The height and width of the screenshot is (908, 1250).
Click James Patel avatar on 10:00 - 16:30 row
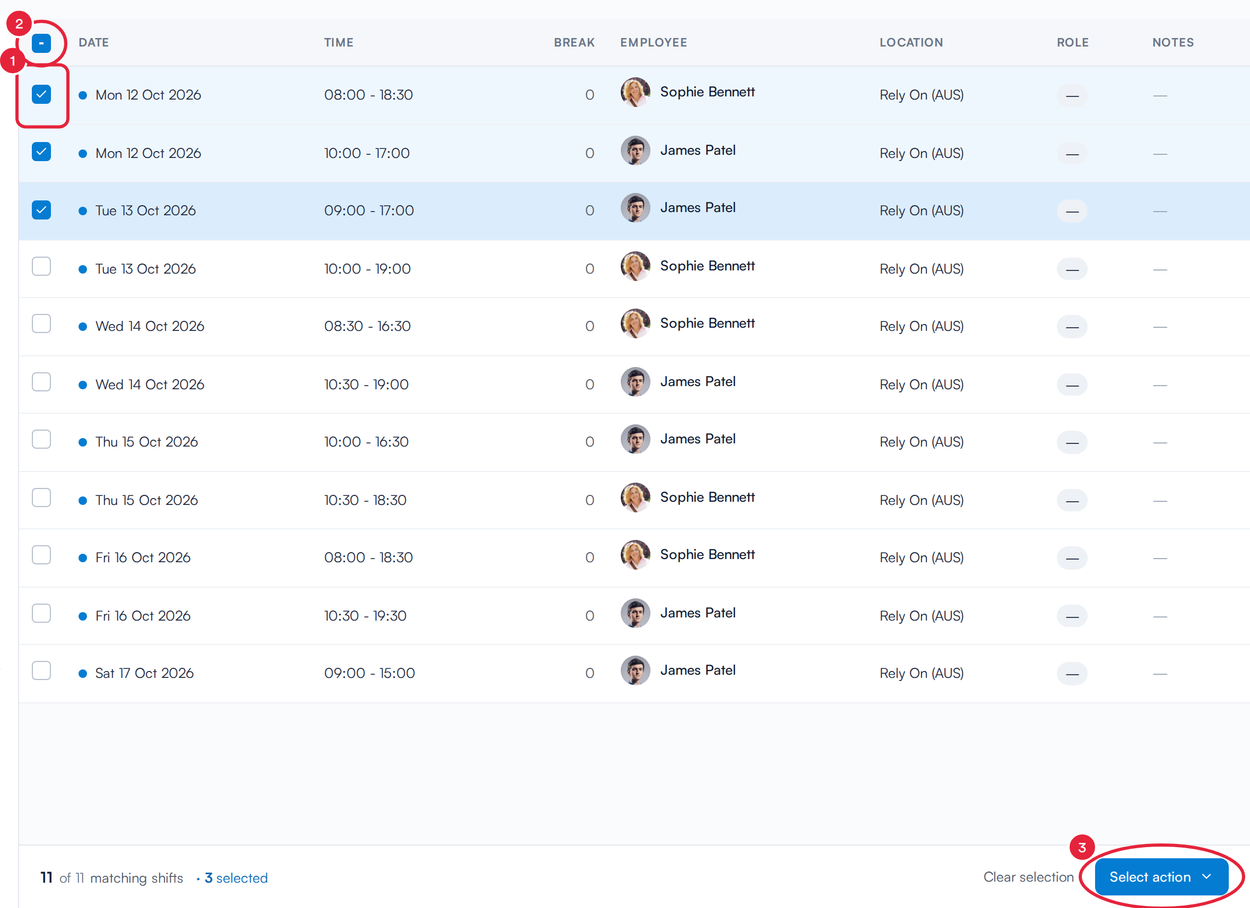(x=635, y=439)
